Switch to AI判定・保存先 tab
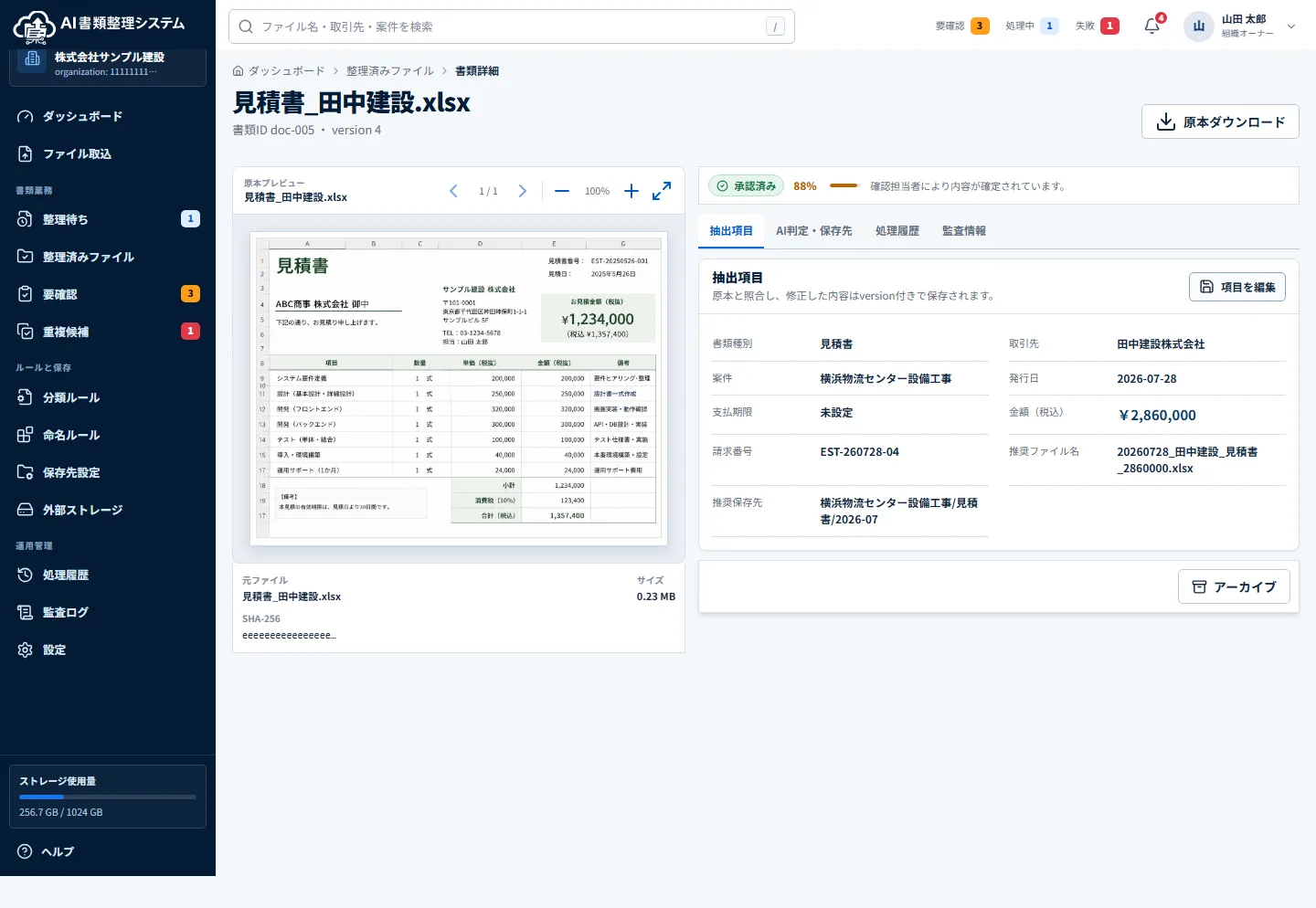The height and width of the screenshot is (908, 1316). pos(814,231)
